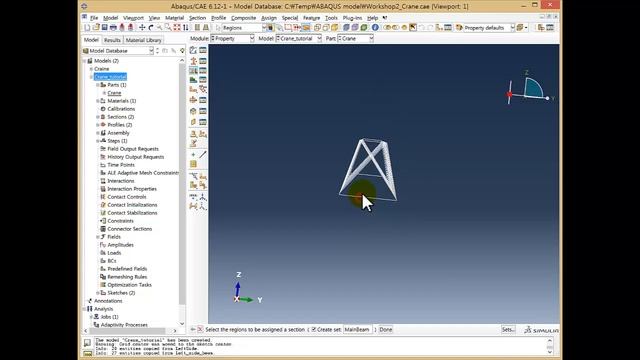640x360 pixels.
Task: Open the File menu
Action: pyautogui.click(x=94, y=18)
